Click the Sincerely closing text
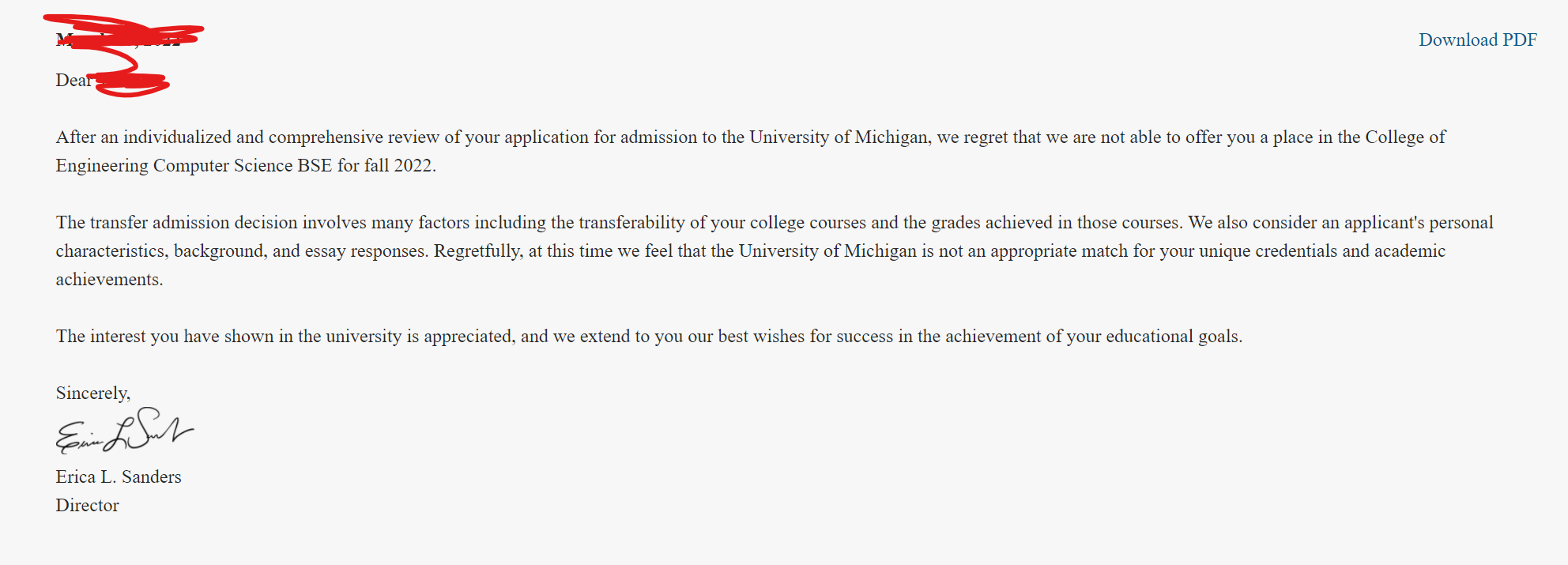Image resolution: width=1568 pixels, height=565 pixels. point(92,393)
